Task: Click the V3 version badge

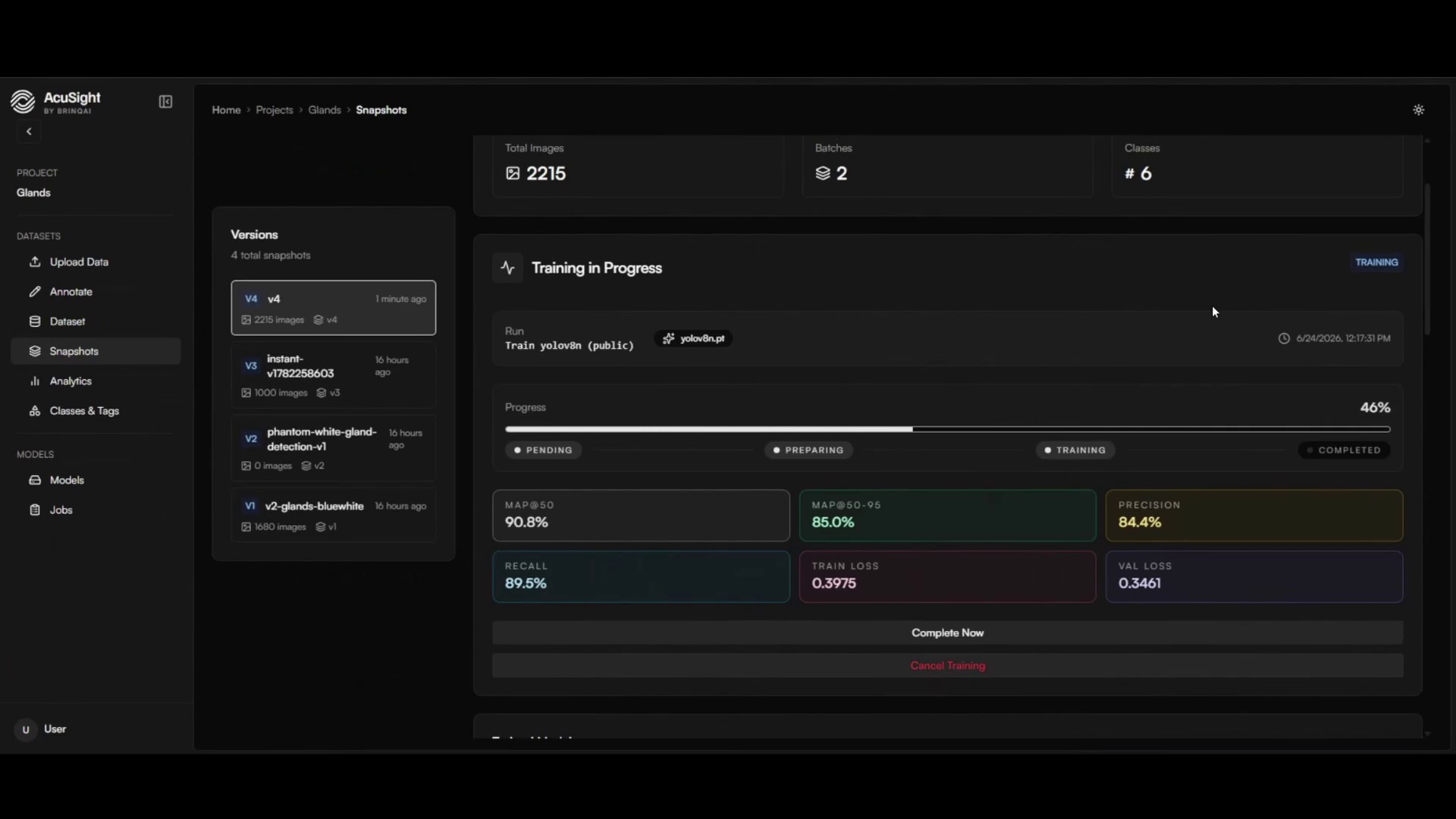Action: click(x=251, y=366)
